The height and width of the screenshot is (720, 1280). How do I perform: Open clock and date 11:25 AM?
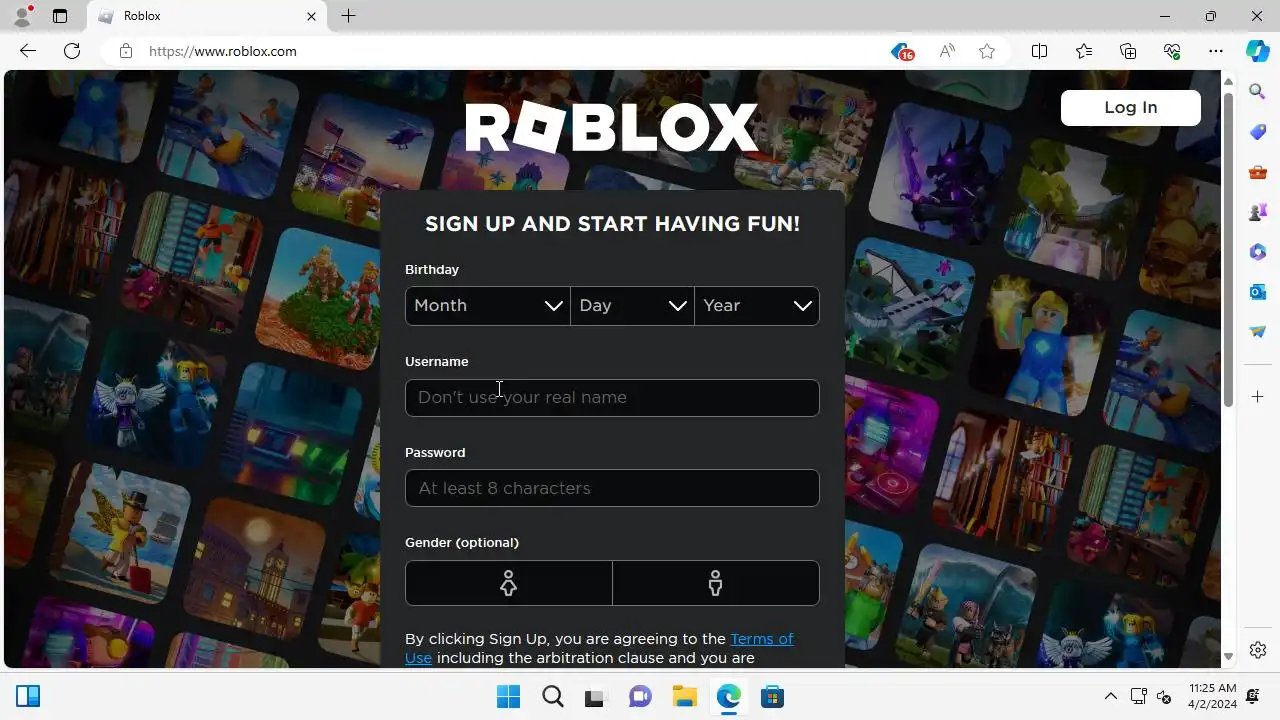click(1212, 696)
